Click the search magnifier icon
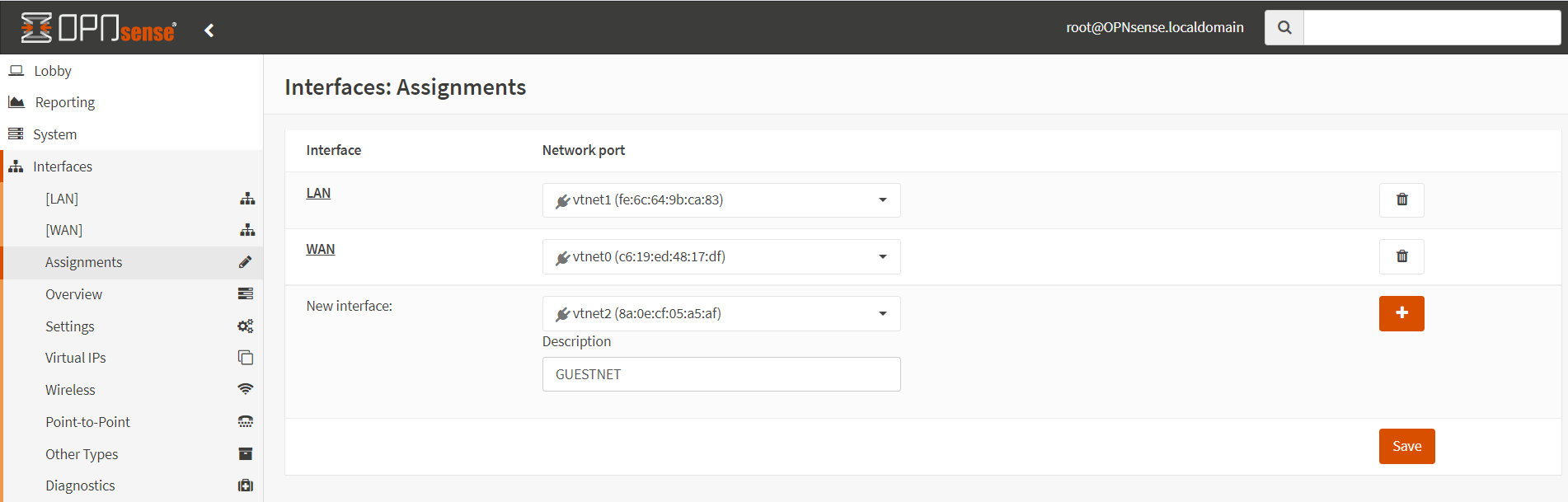This screenshot has height=502, width=1568. pyautogui.click(x=1284, y=27)
